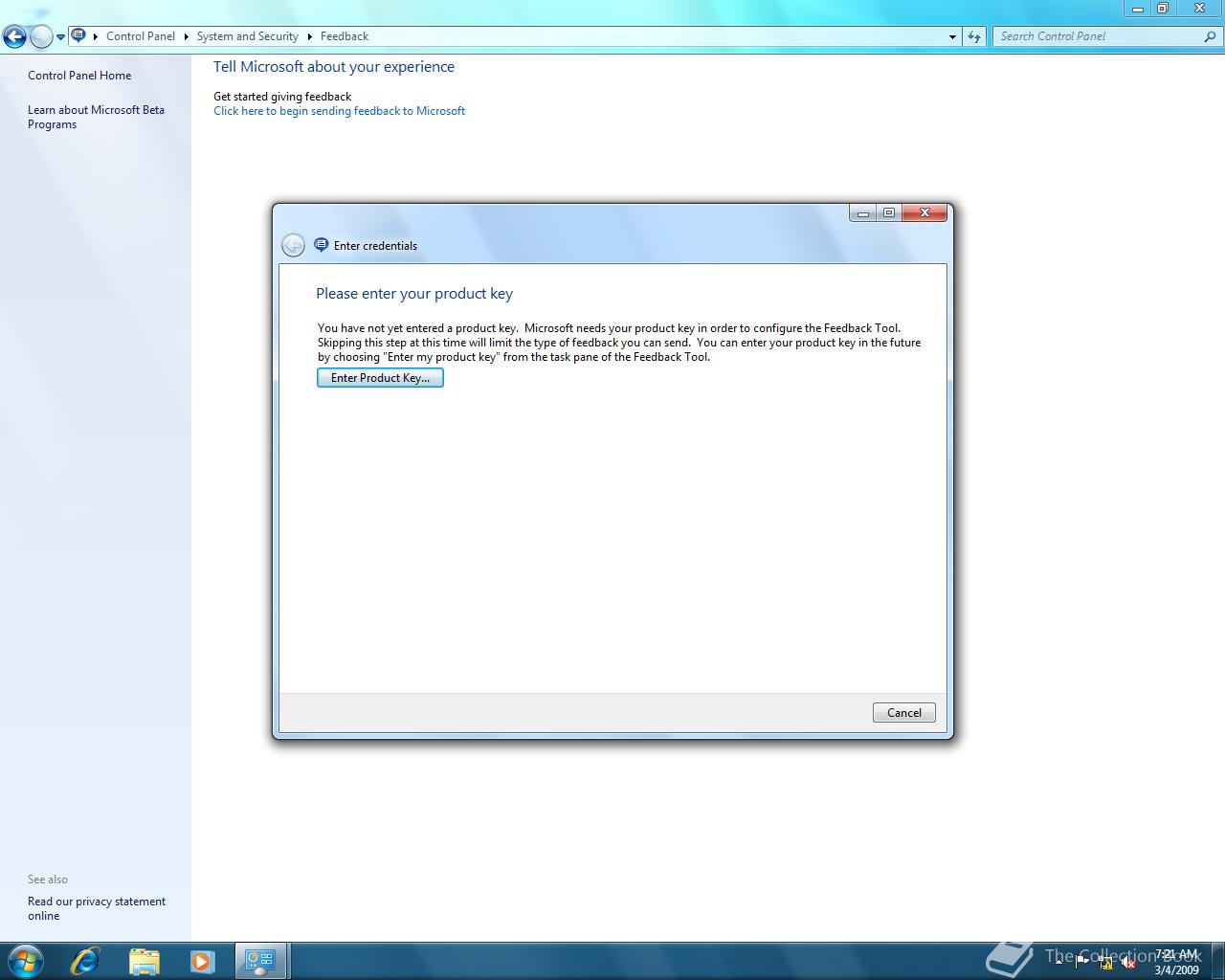Click 'Get started giving feedback' text
Viewport: 1225px width, 980px height.
(282, 97)
